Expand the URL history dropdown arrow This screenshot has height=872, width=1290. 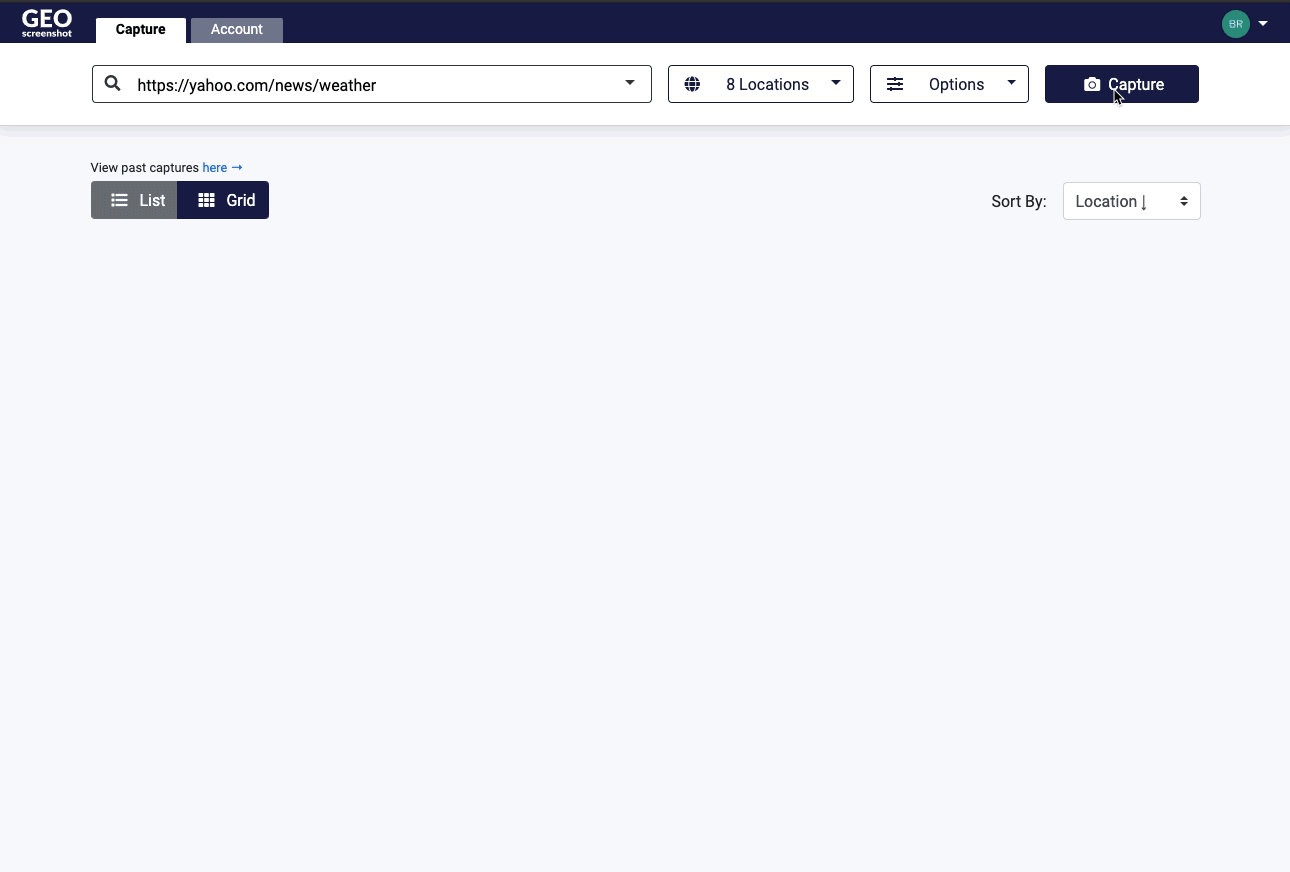(630, 84)
